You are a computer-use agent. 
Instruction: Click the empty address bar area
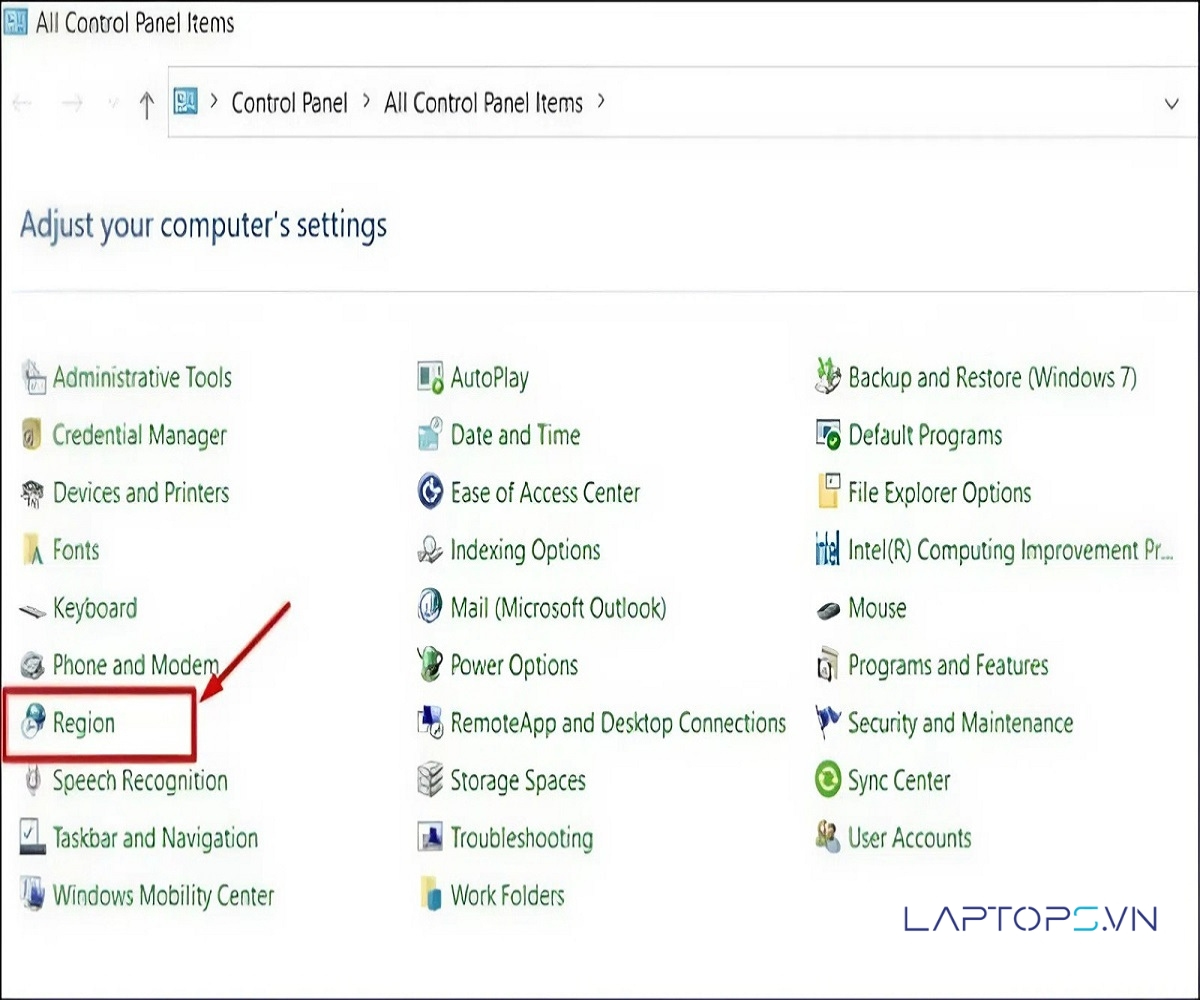[x=880, y=103]
